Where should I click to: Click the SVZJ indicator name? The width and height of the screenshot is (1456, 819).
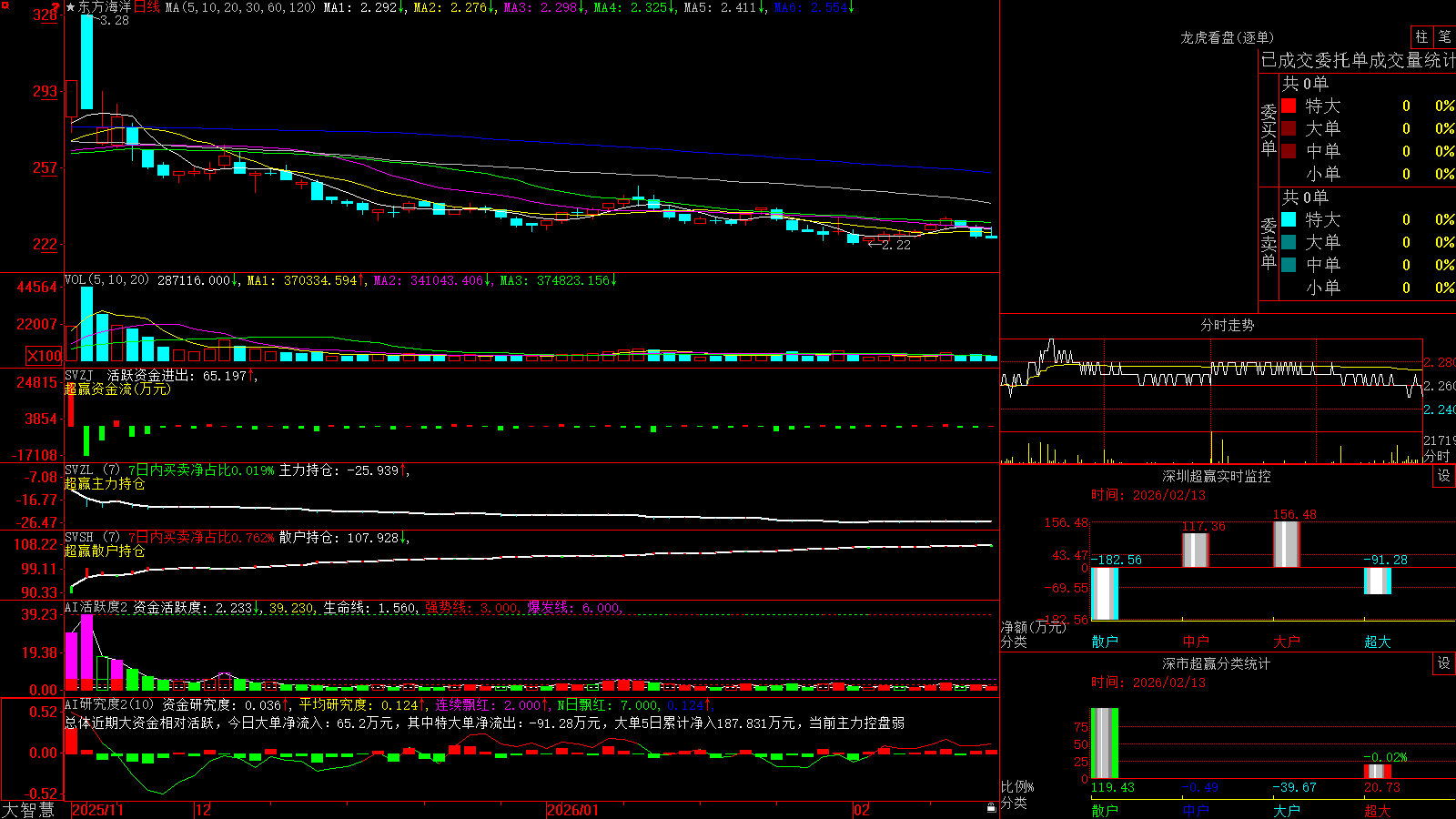(x=79, y=376)
